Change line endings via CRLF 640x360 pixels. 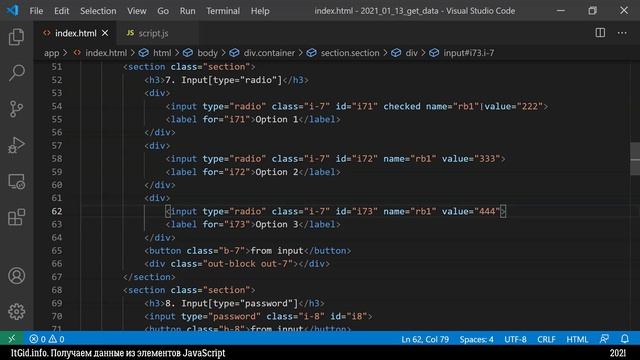[546, 339]
